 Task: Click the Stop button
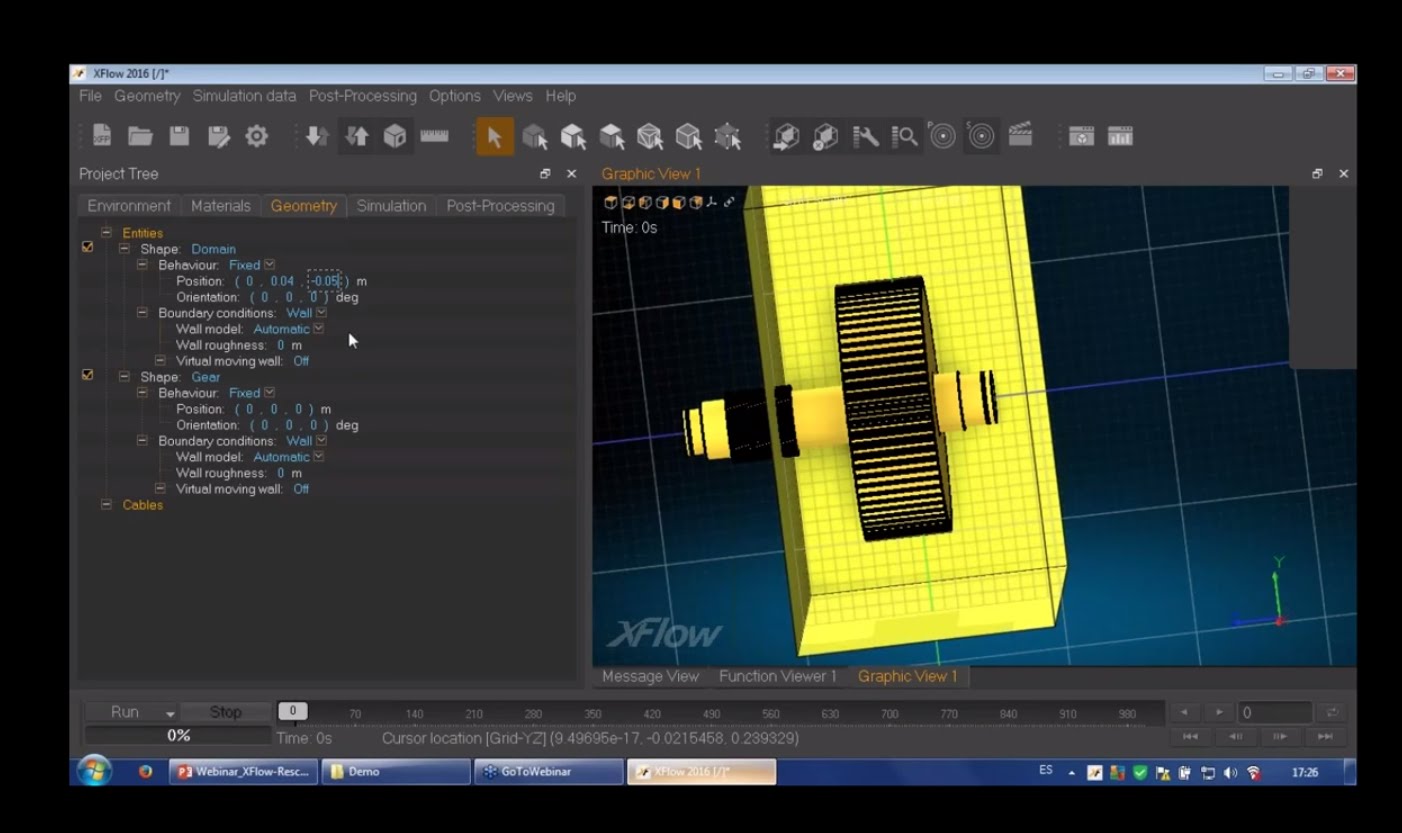(x=226, y=712)
